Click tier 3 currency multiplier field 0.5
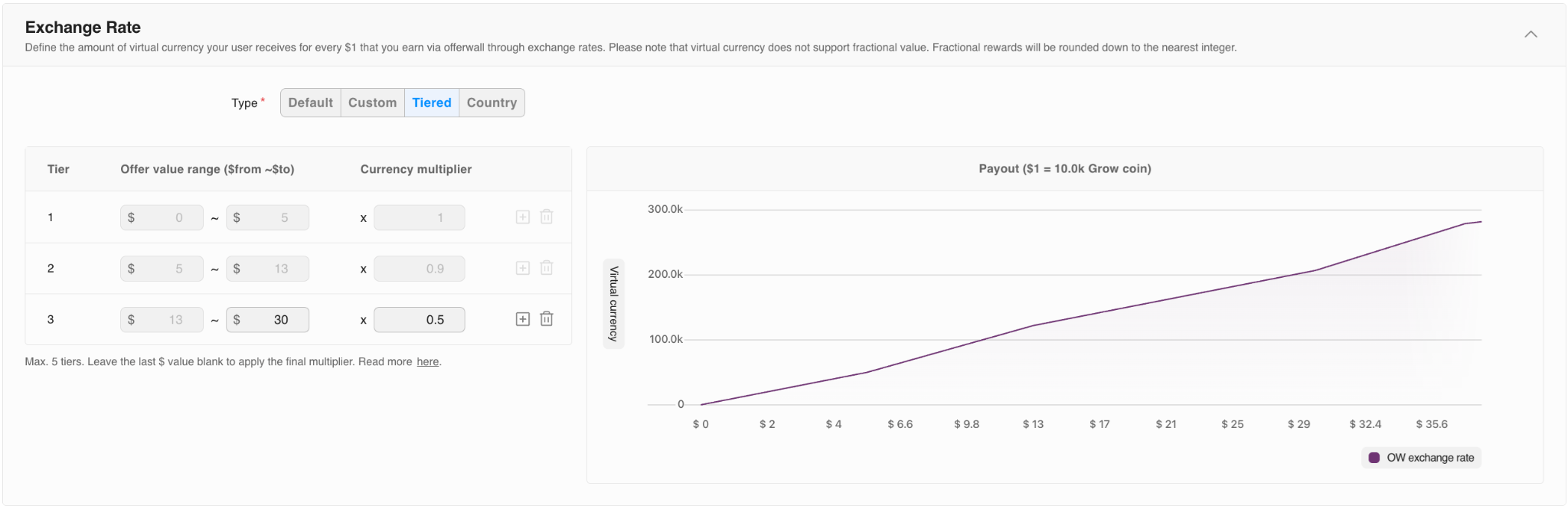Screen dimensions: 1568x509 pyautogui.click(x=420, y=320)
